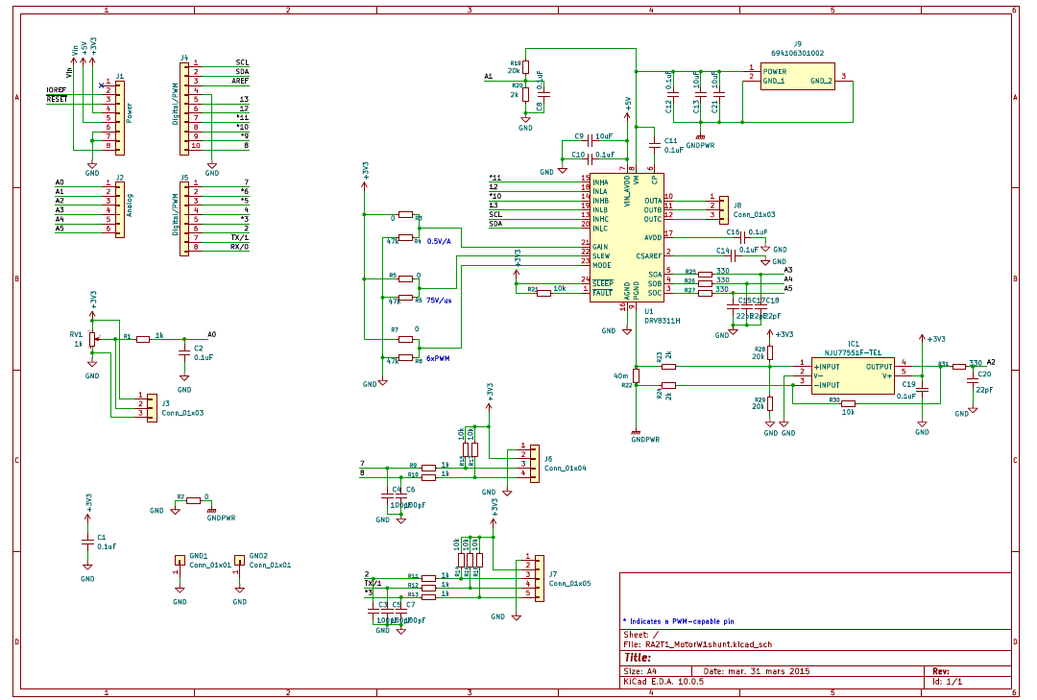The width and height of the screenshot is (1037, 700).
Task: Click the "* Indicates a PWM-capable pin" note
Action: pos(679,621)
